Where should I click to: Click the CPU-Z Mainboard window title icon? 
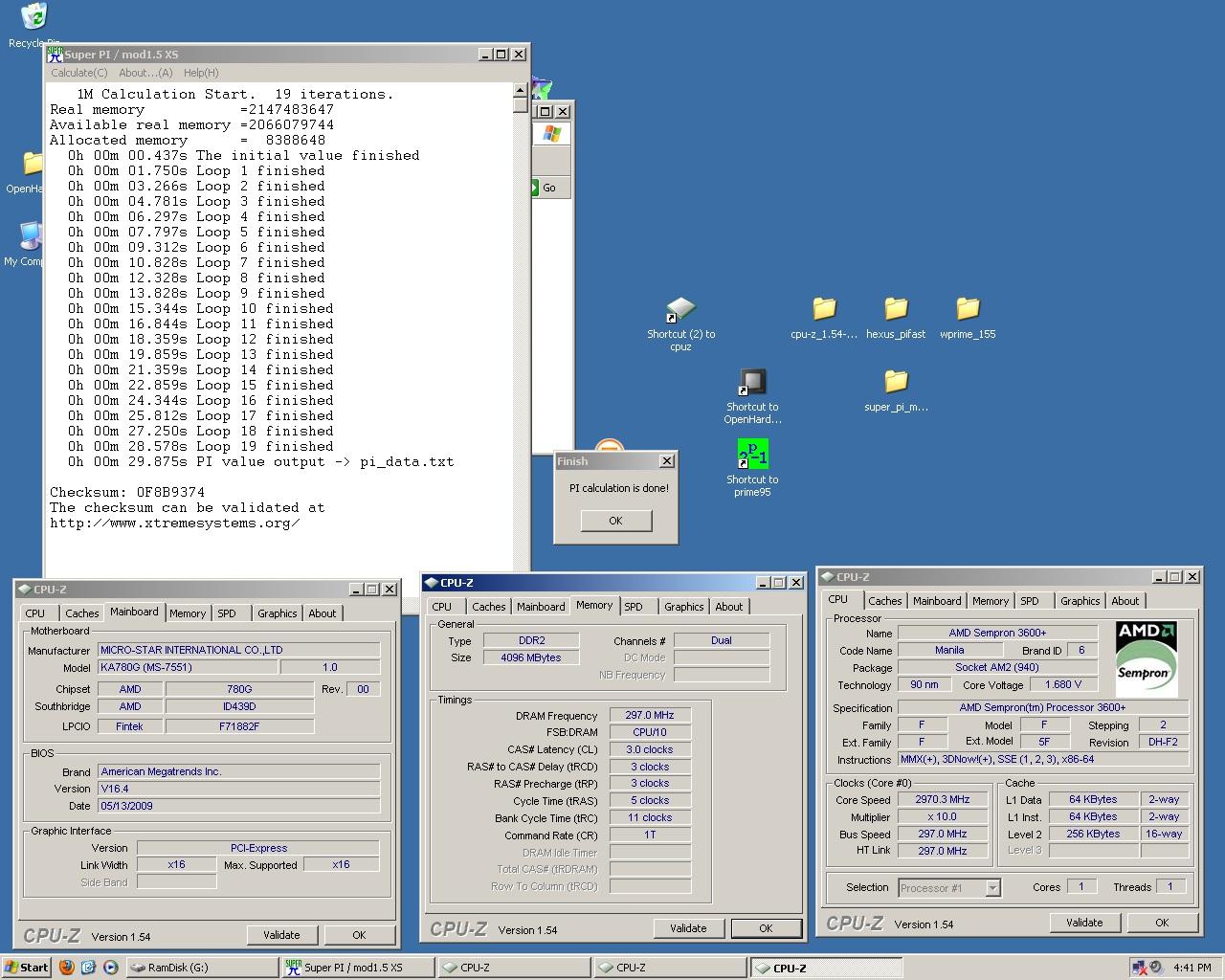click(24, 590)
